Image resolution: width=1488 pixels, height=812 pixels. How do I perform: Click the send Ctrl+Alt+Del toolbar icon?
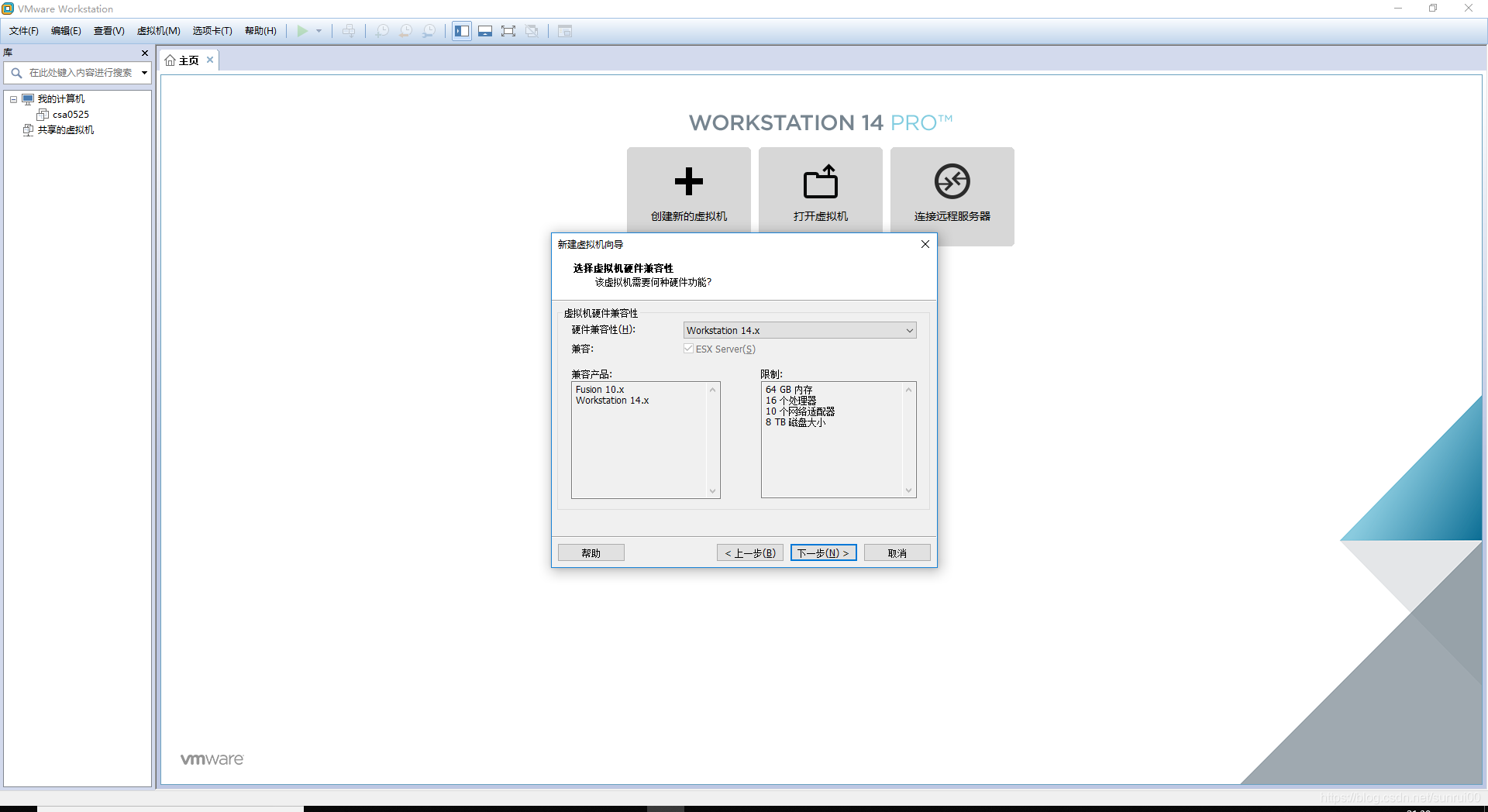click(349, 31)
